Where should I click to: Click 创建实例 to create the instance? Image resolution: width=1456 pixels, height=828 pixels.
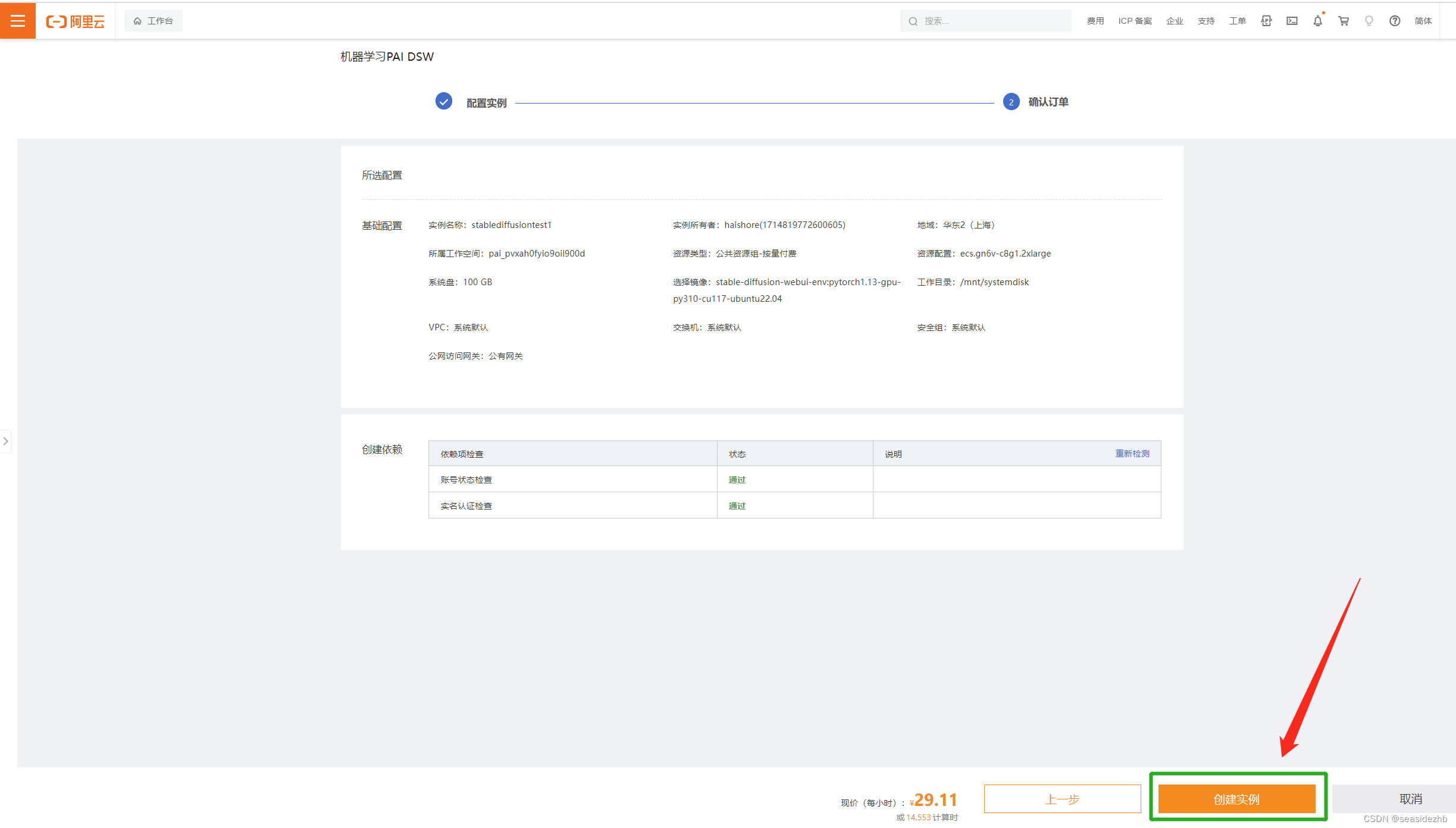click(x=1236, y=799)
